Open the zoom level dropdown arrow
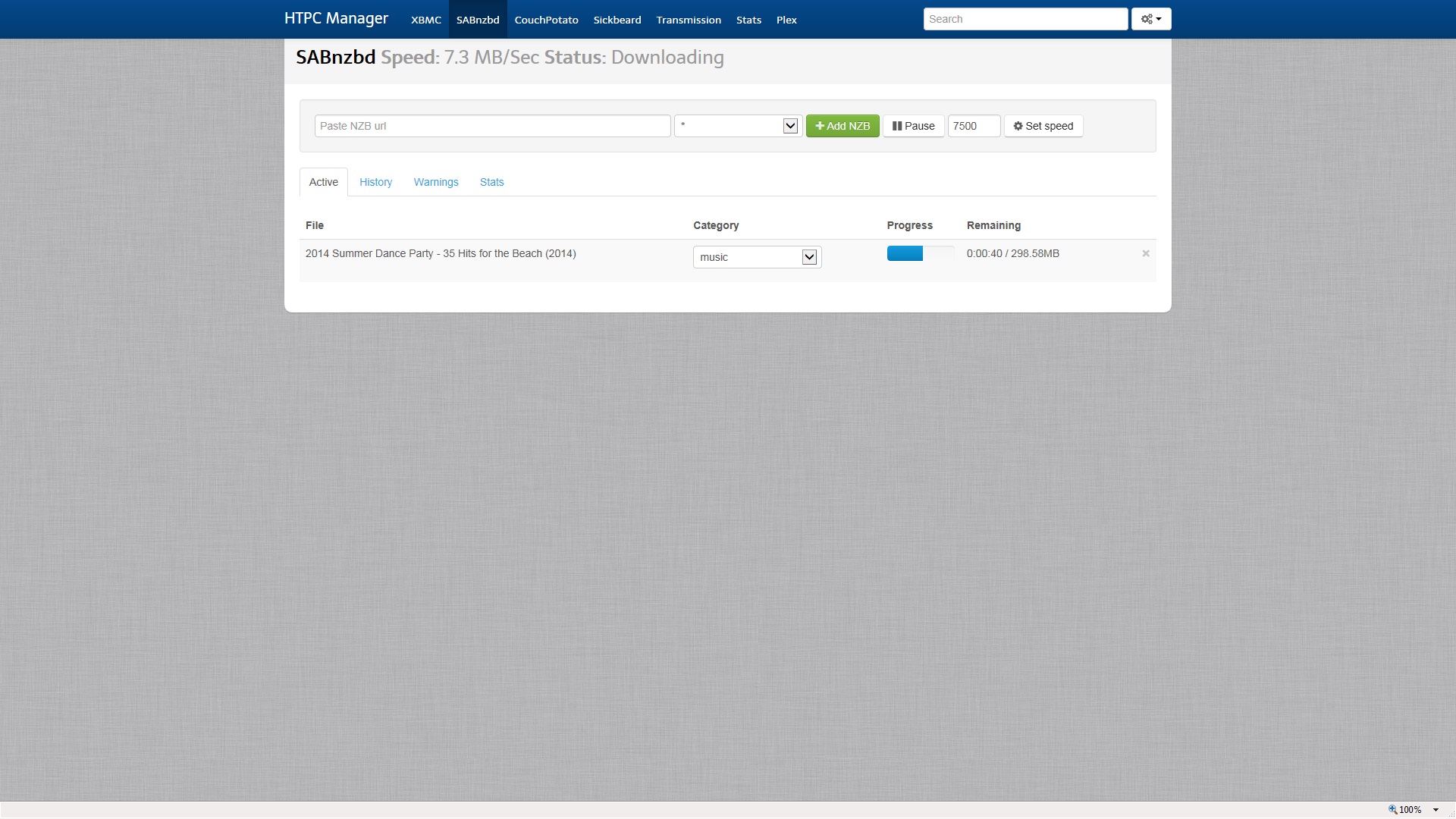This screenshot has width=1456, height=819. (1436, 809)
